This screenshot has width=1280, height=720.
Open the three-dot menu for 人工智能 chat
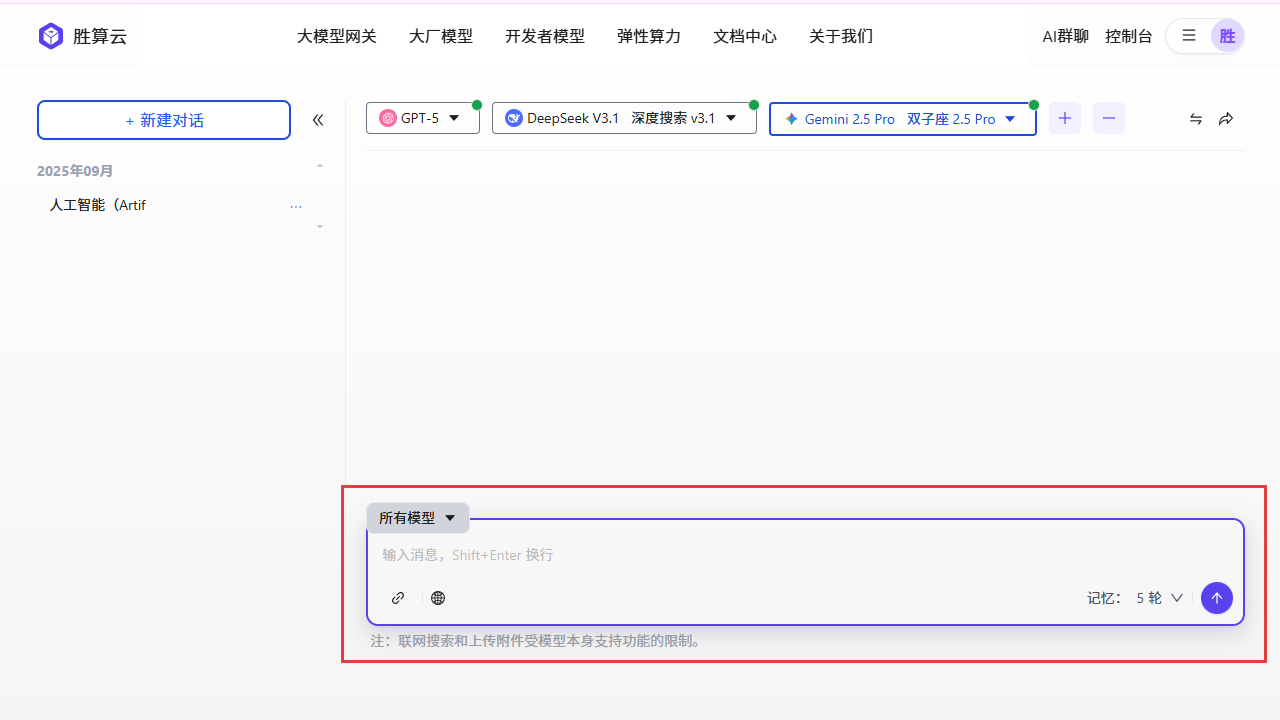(x=296, y=206)
